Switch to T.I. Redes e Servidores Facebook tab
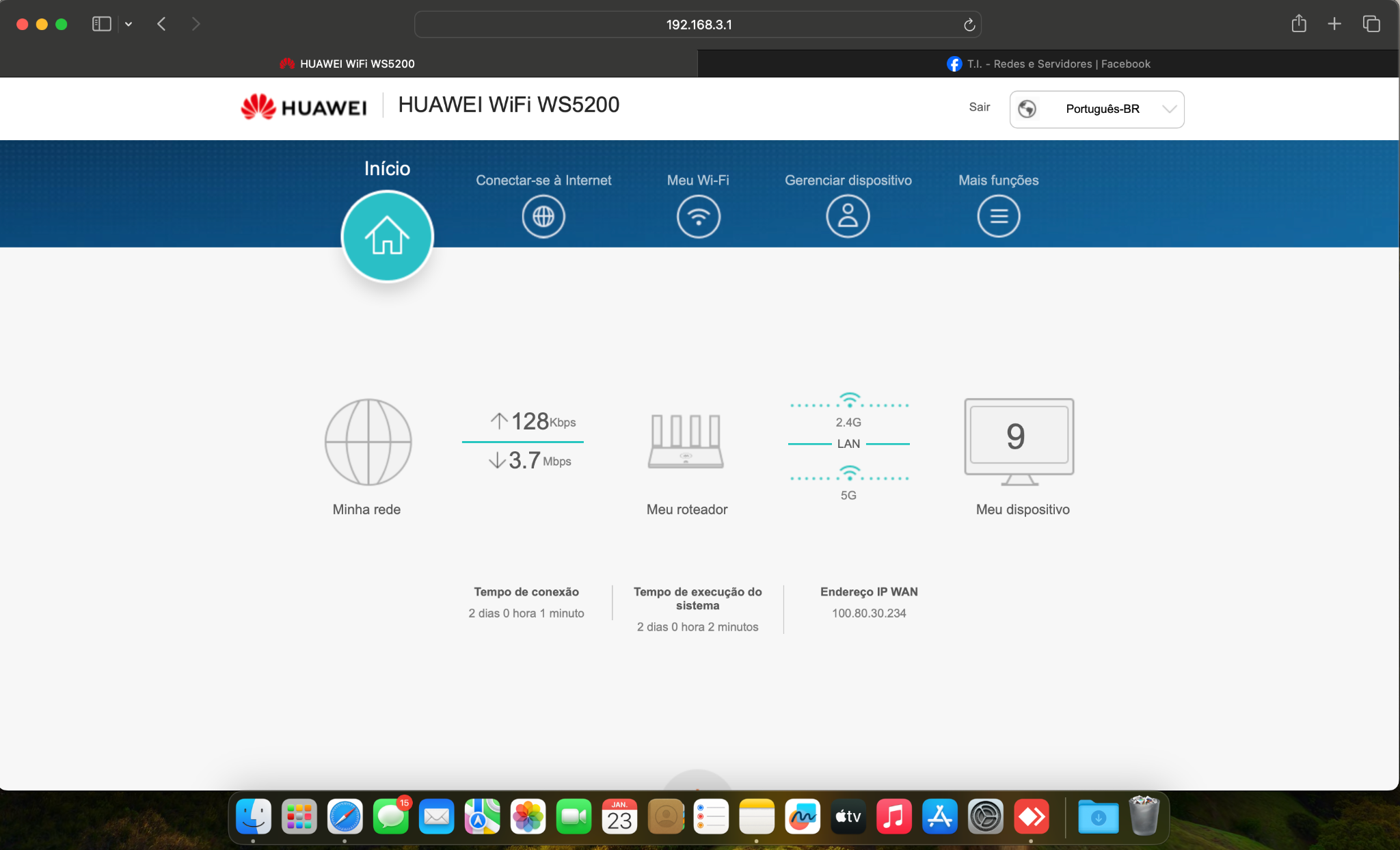The image size is (1400, 850). (x=1048, y=64)
